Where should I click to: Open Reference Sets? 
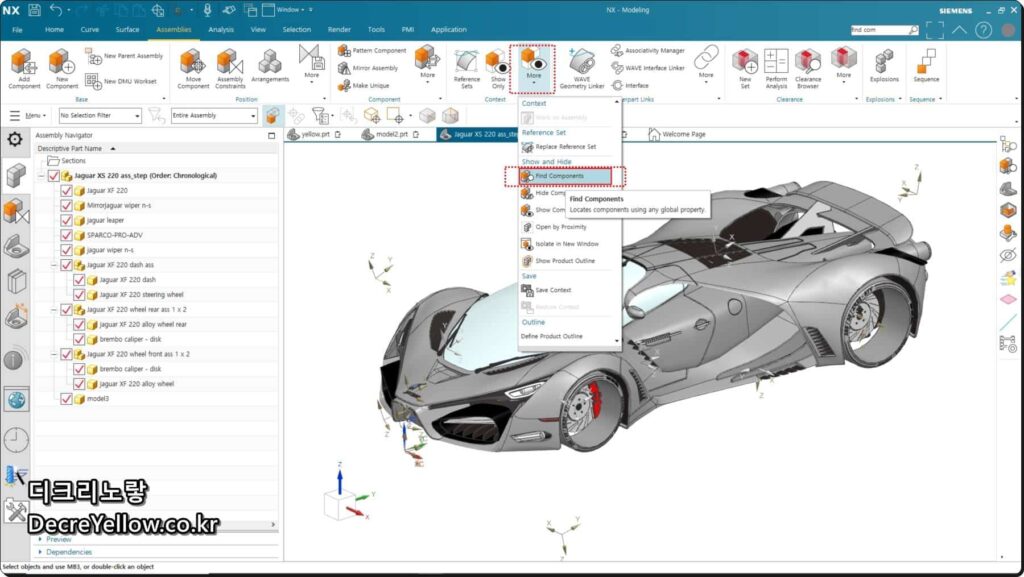466,68
